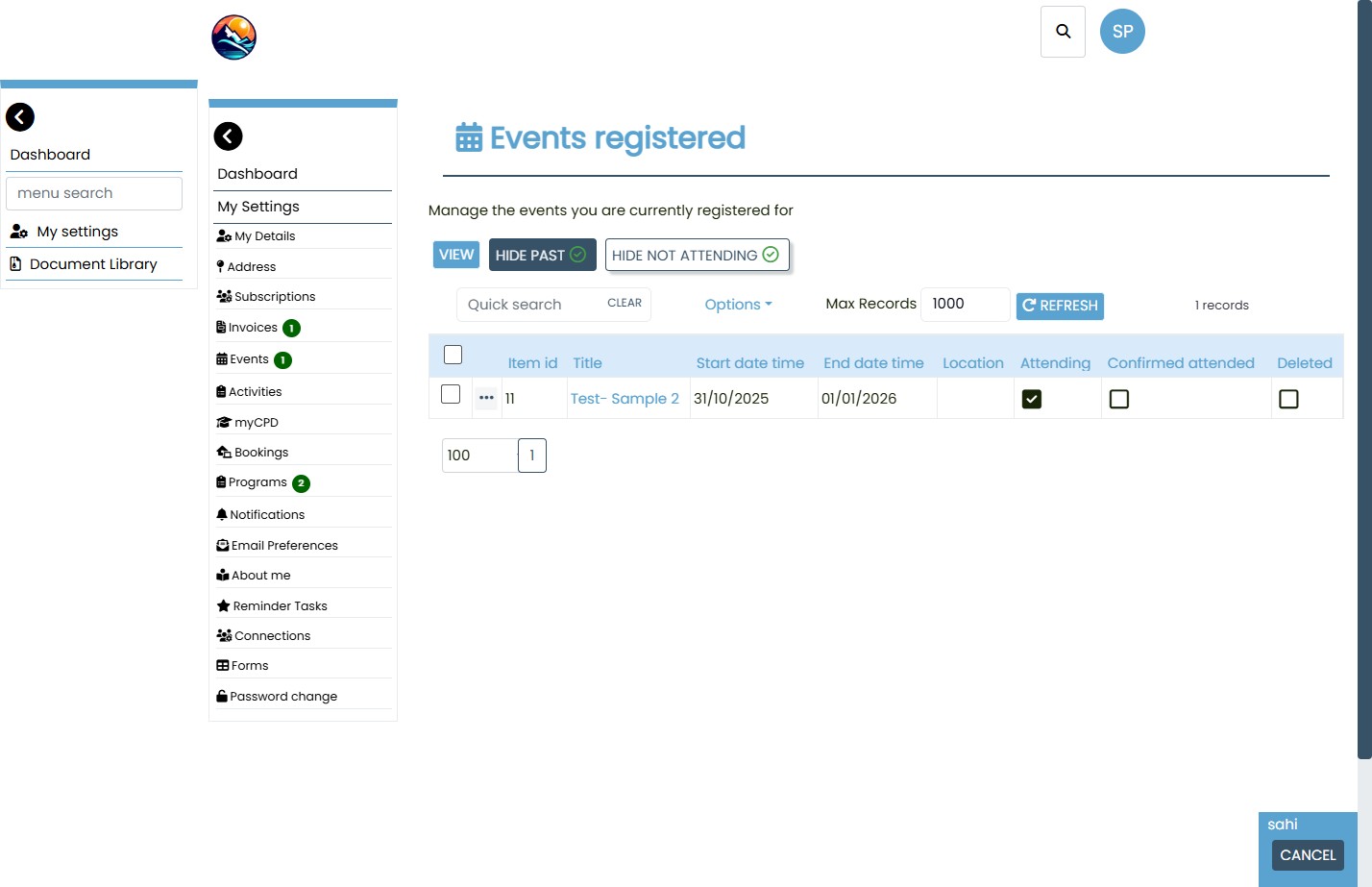Open the SP user avatar menu

pyautogui.click(x=1121, y=32)
